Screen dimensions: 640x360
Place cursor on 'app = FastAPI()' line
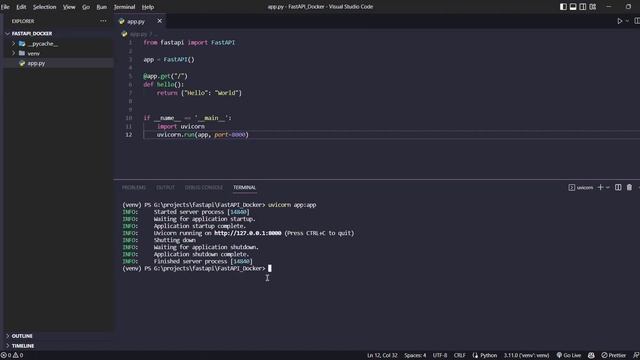point(169,60)
